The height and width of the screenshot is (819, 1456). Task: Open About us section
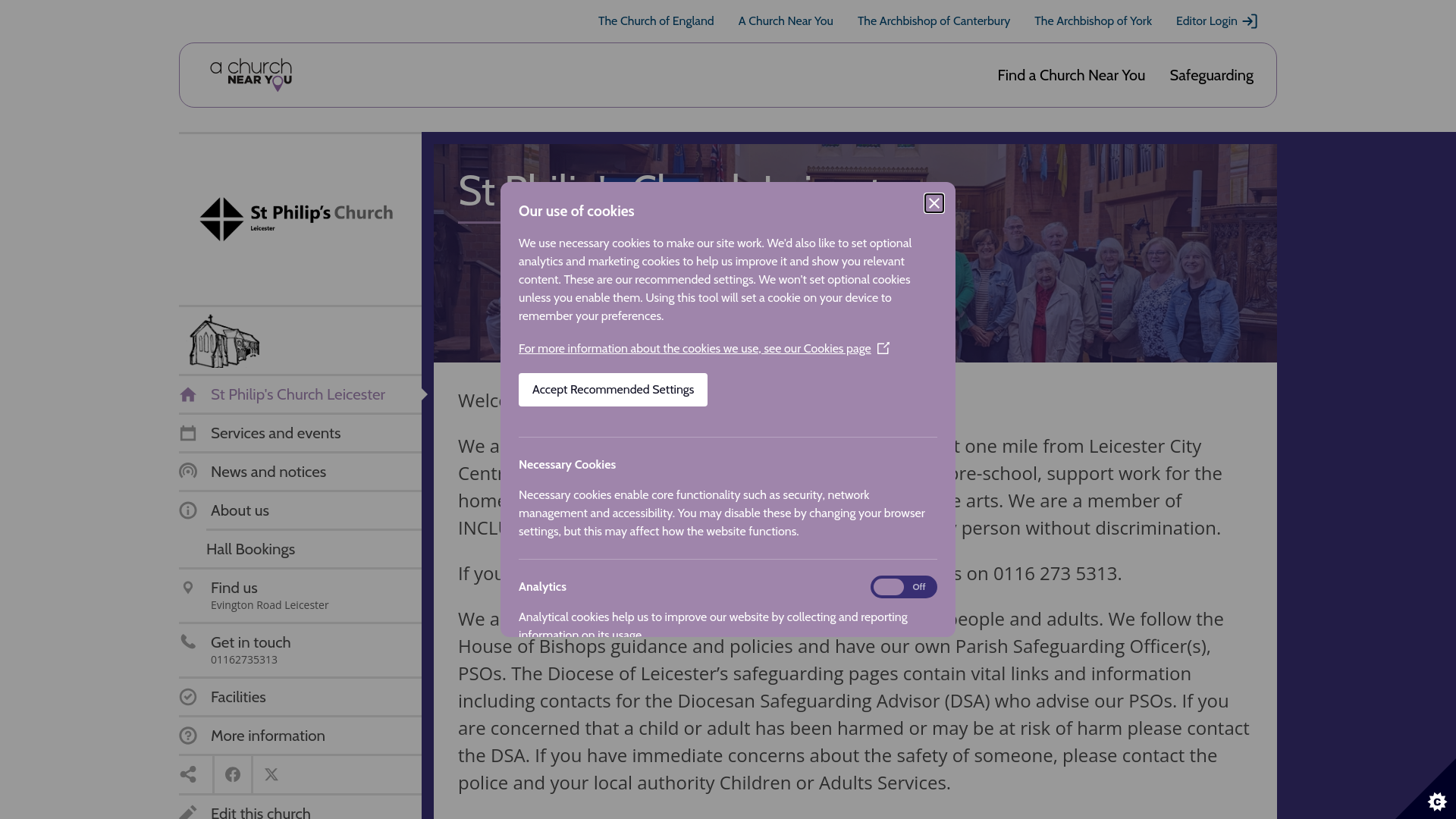[x=300, y=510]
